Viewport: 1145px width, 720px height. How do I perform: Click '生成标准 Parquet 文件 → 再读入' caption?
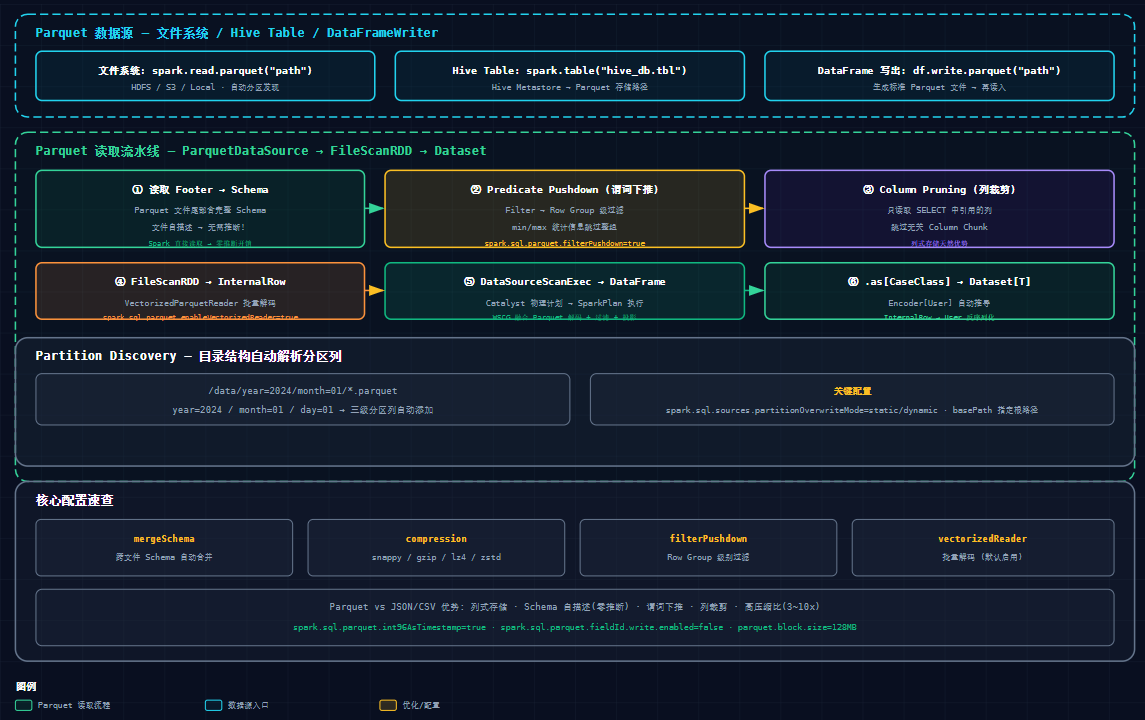pos(939,87)
